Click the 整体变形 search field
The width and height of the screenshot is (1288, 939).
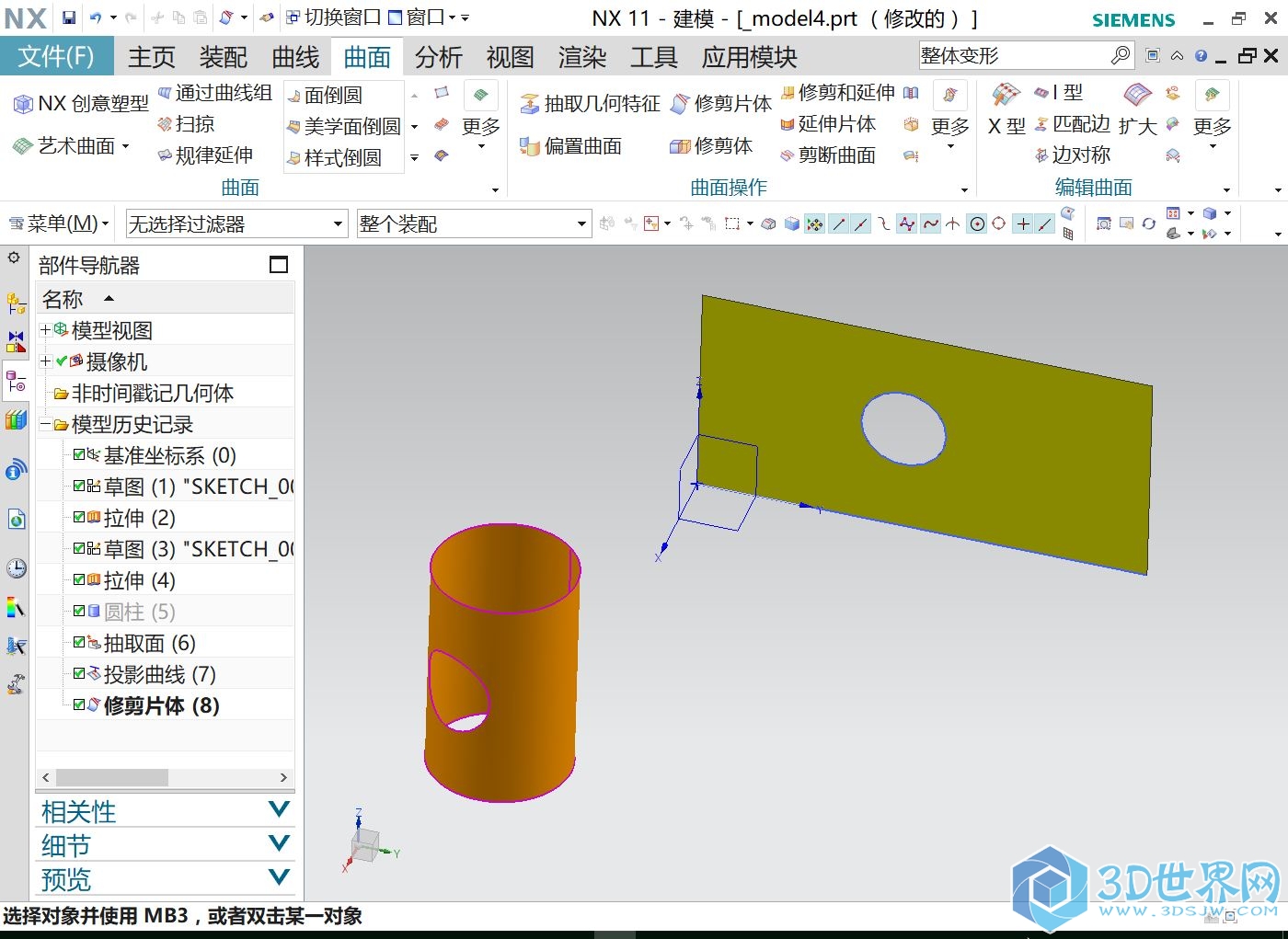pyautogui.click(x=1013, y=55)
